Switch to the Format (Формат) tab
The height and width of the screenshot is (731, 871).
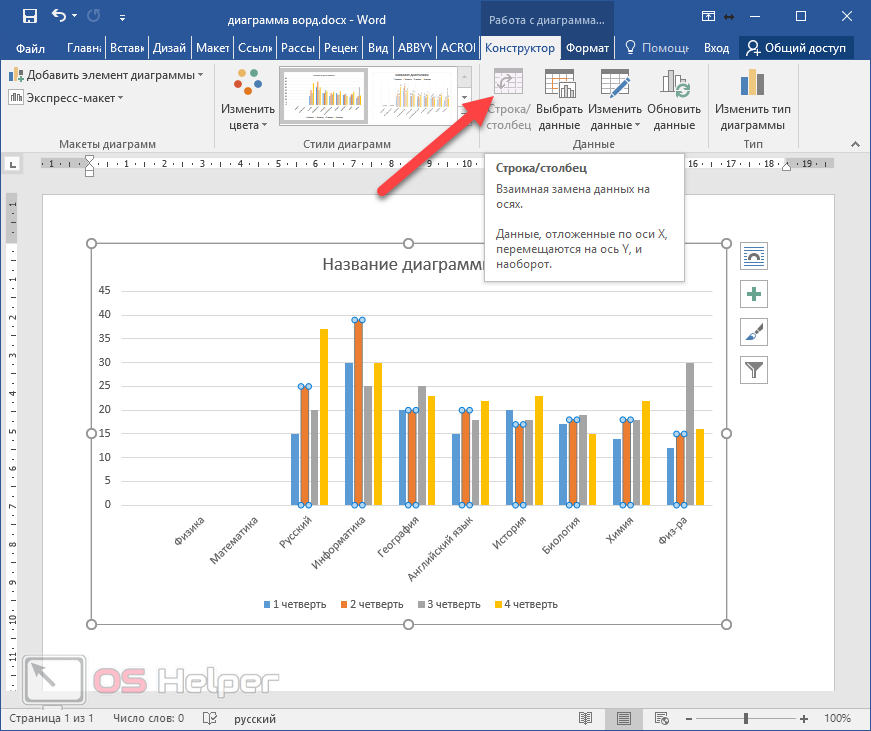pos(587,47)
